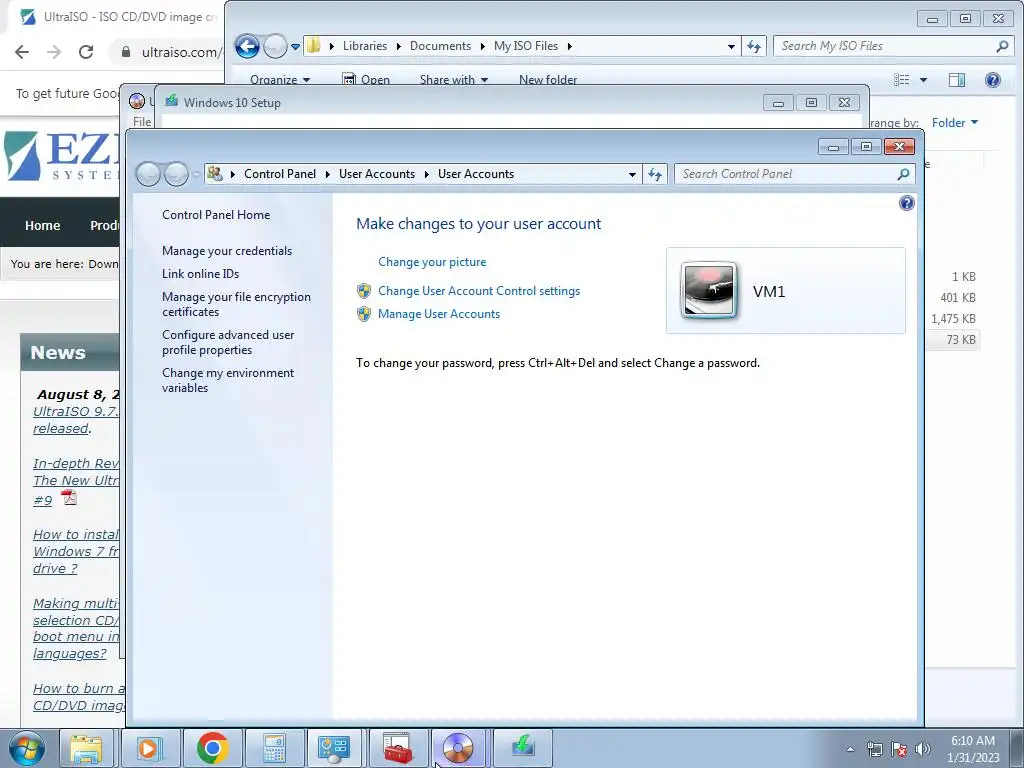Screen dimensions: 1024x768
Task: Click the PDF icon beside #9 link
Action: tap(69, 498)
